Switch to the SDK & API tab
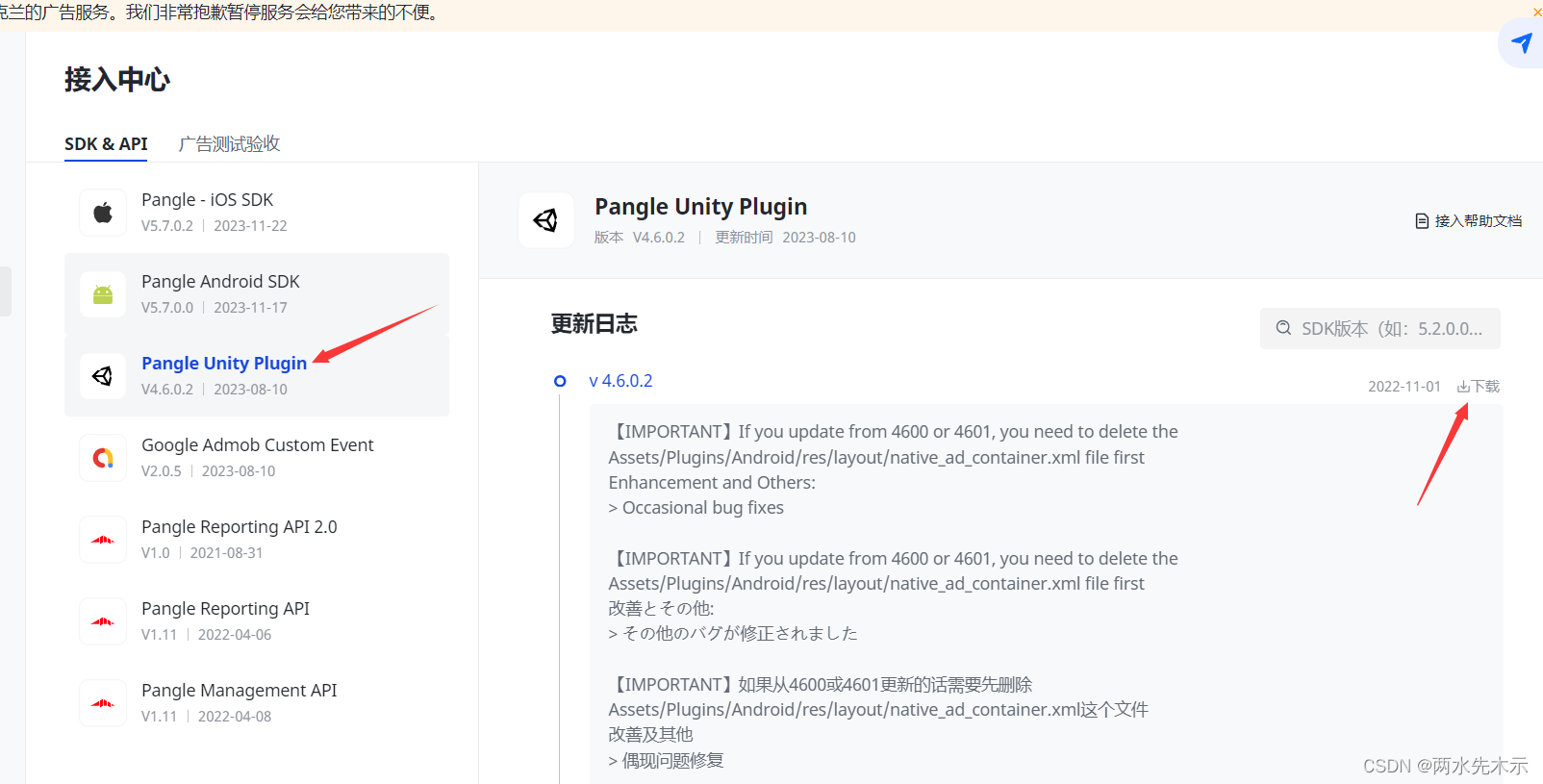The width and height of the screenshot is (1543, 784). click(x=106, y=144)
